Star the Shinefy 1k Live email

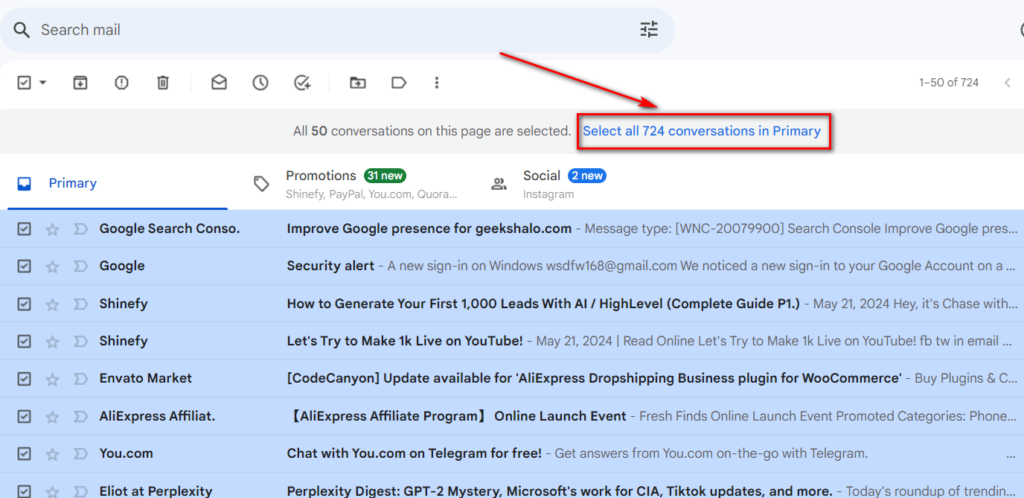coord(53,341)
